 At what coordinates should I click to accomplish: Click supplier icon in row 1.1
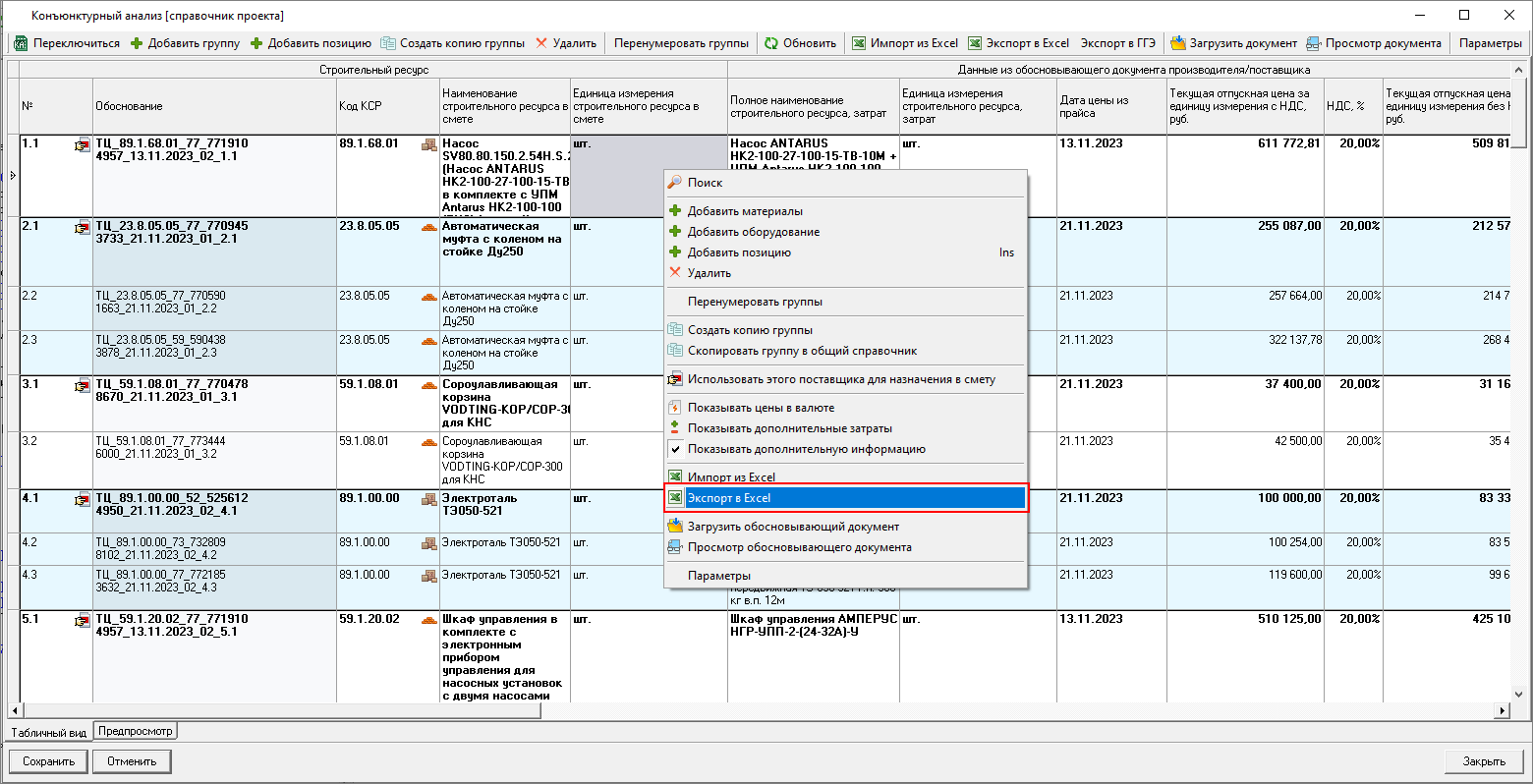[82, 145]
